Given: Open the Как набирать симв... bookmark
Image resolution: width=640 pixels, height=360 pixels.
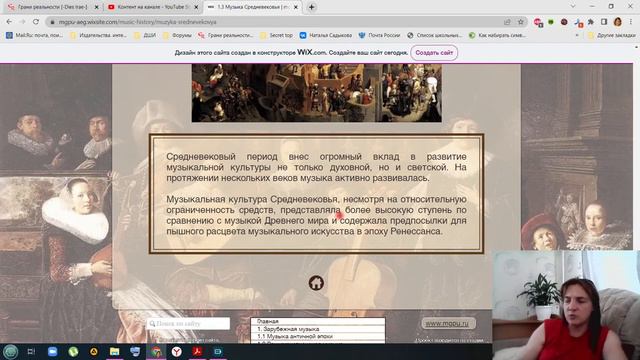Looking at the screenshot, I should [x=497, y=36].
